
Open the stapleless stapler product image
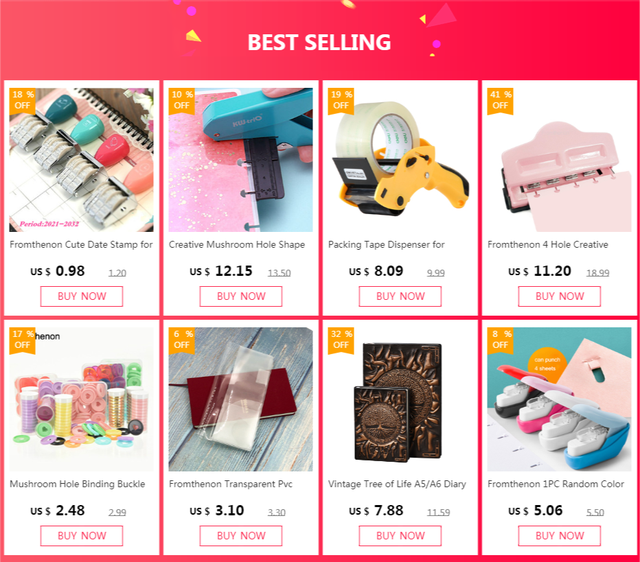pyautogui.click(x=559, y=400)
